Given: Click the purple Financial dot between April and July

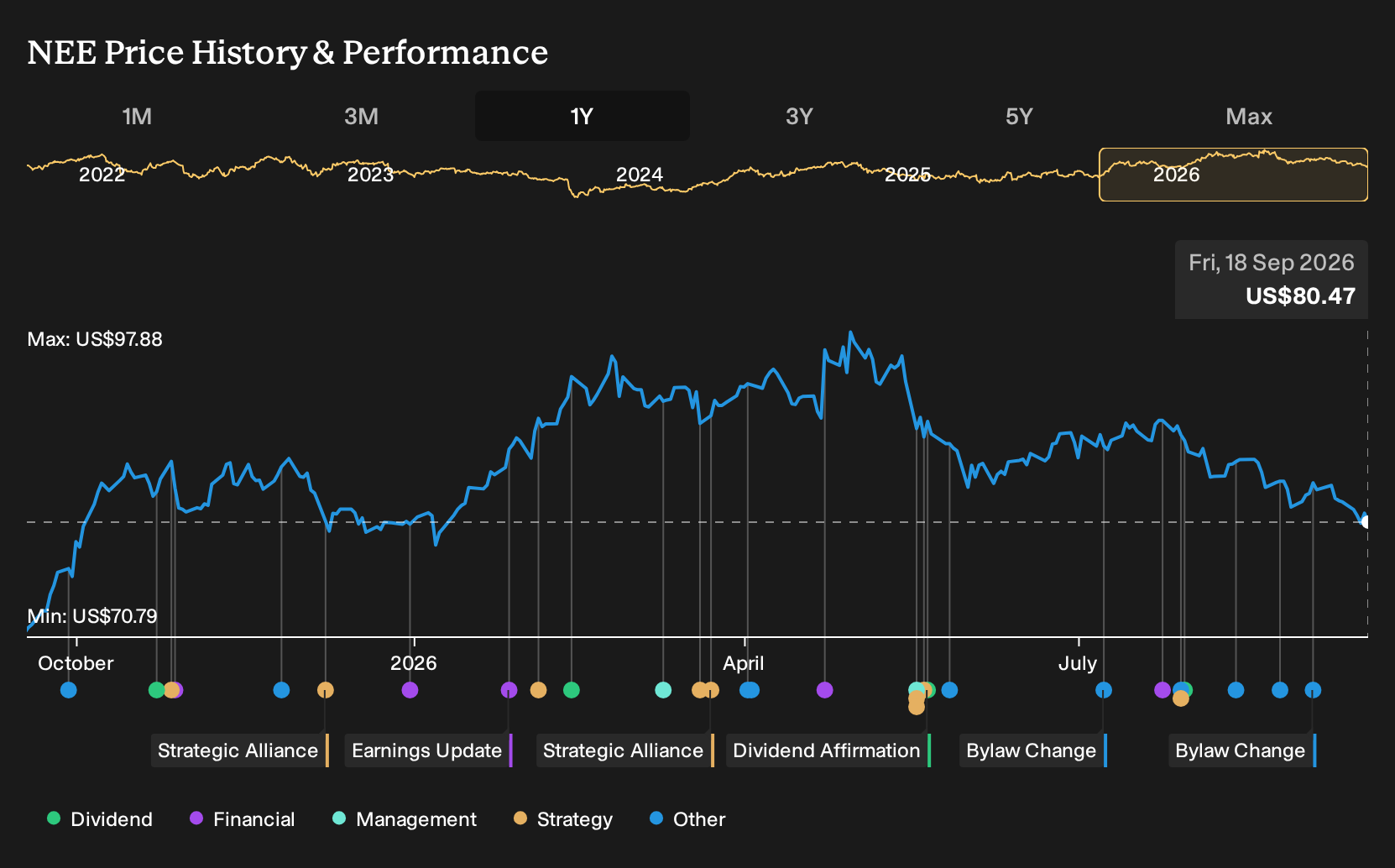Looking at the screenshot, I should [825, 690].
